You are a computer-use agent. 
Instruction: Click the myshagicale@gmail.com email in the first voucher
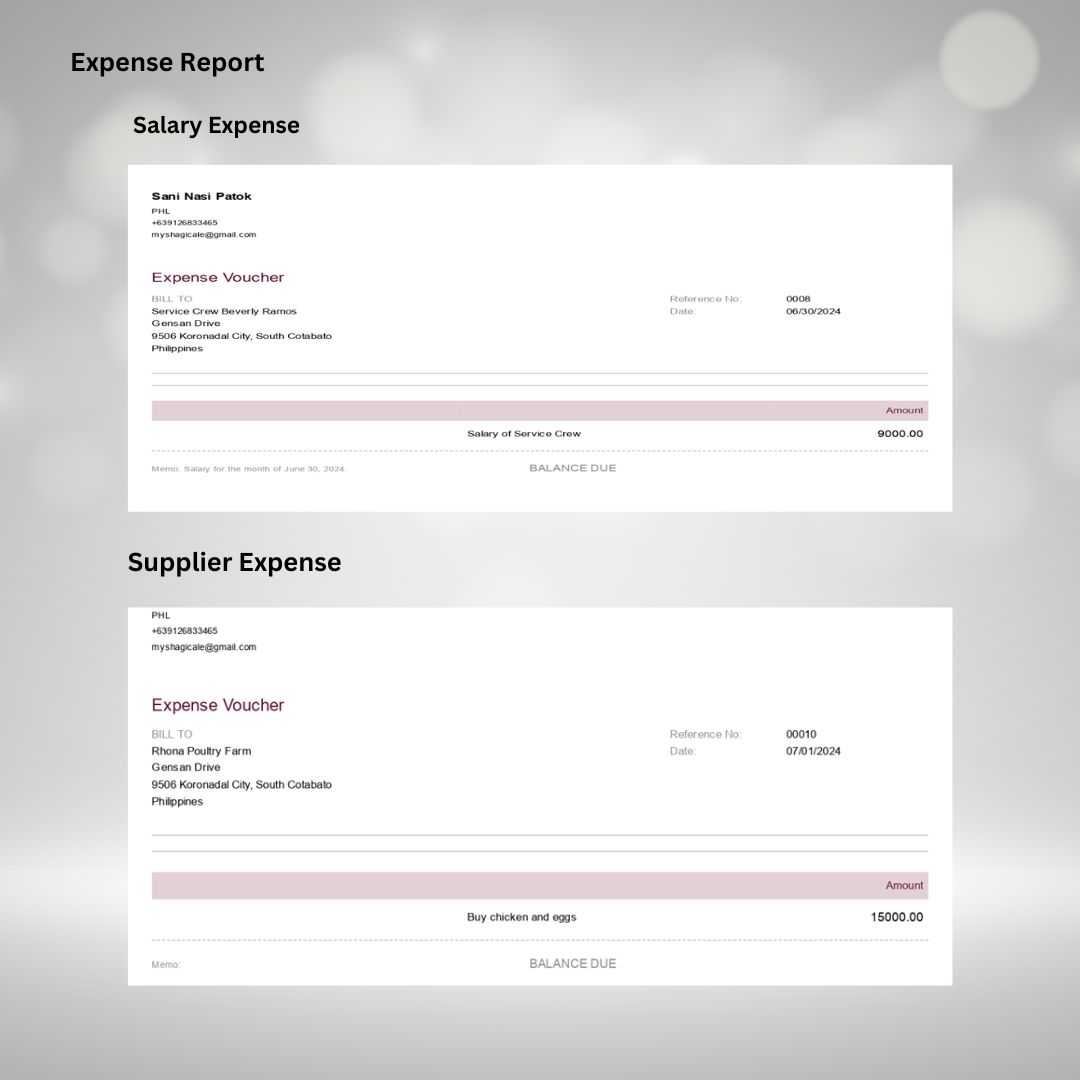[203, 234]
